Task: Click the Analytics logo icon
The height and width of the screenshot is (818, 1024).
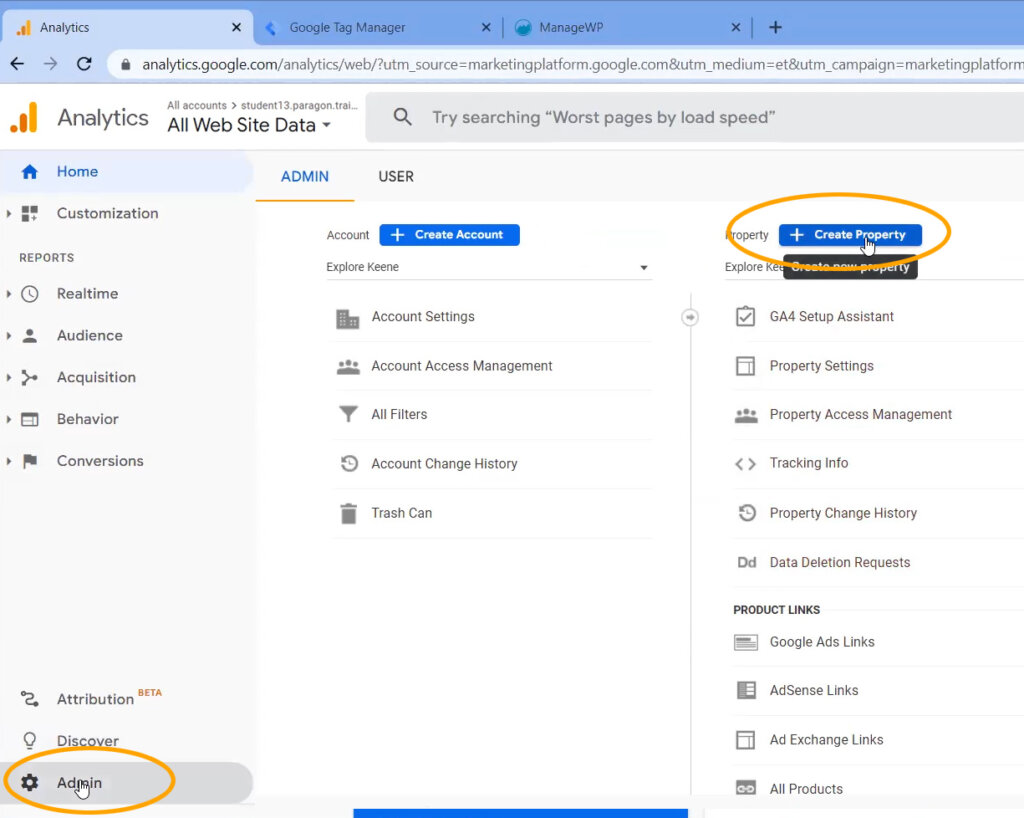Action: [x=24, y=118]
